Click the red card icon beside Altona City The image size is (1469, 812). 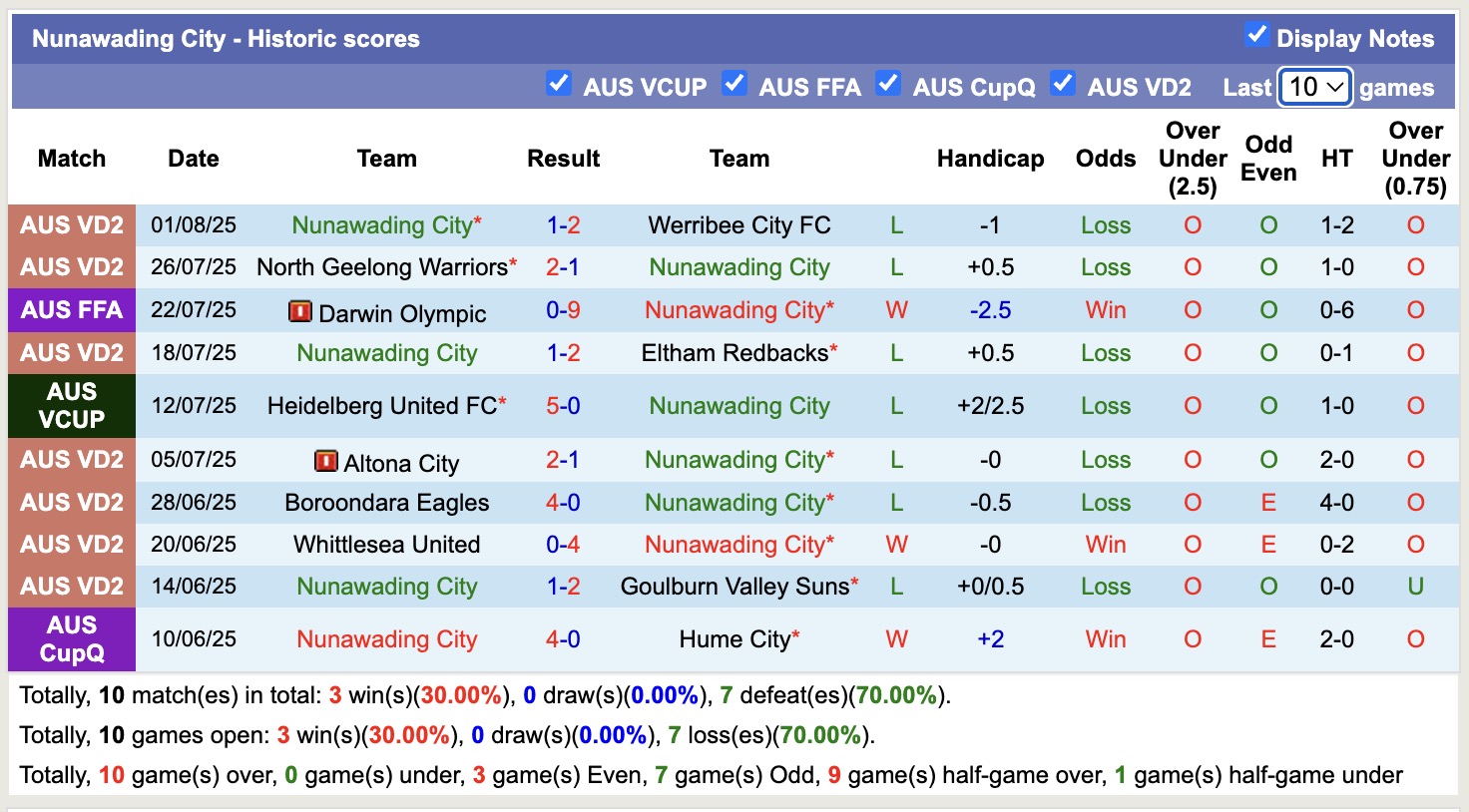click(326, 461)
